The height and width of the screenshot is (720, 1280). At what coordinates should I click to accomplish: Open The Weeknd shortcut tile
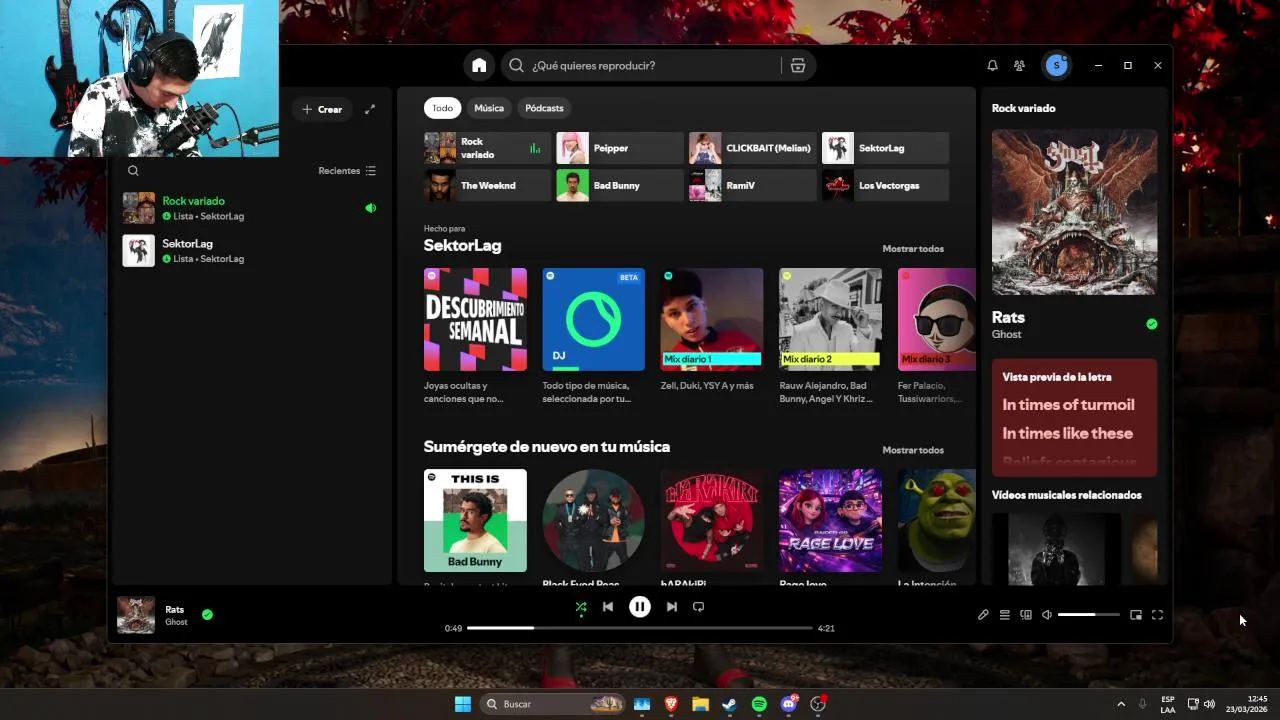pyautogui.click(x=487, y=185)
